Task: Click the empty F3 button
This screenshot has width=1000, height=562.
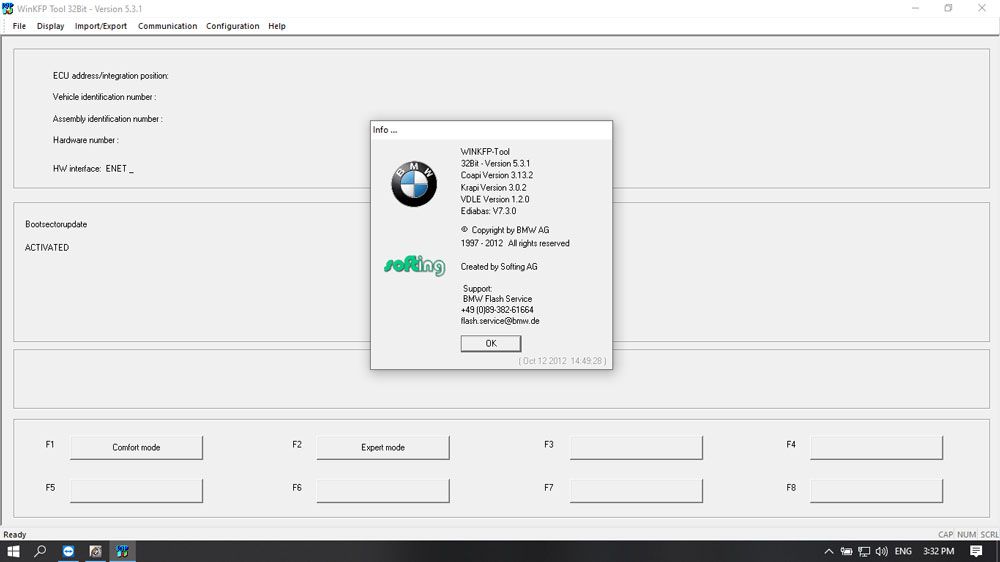Action: click(636, 447)
